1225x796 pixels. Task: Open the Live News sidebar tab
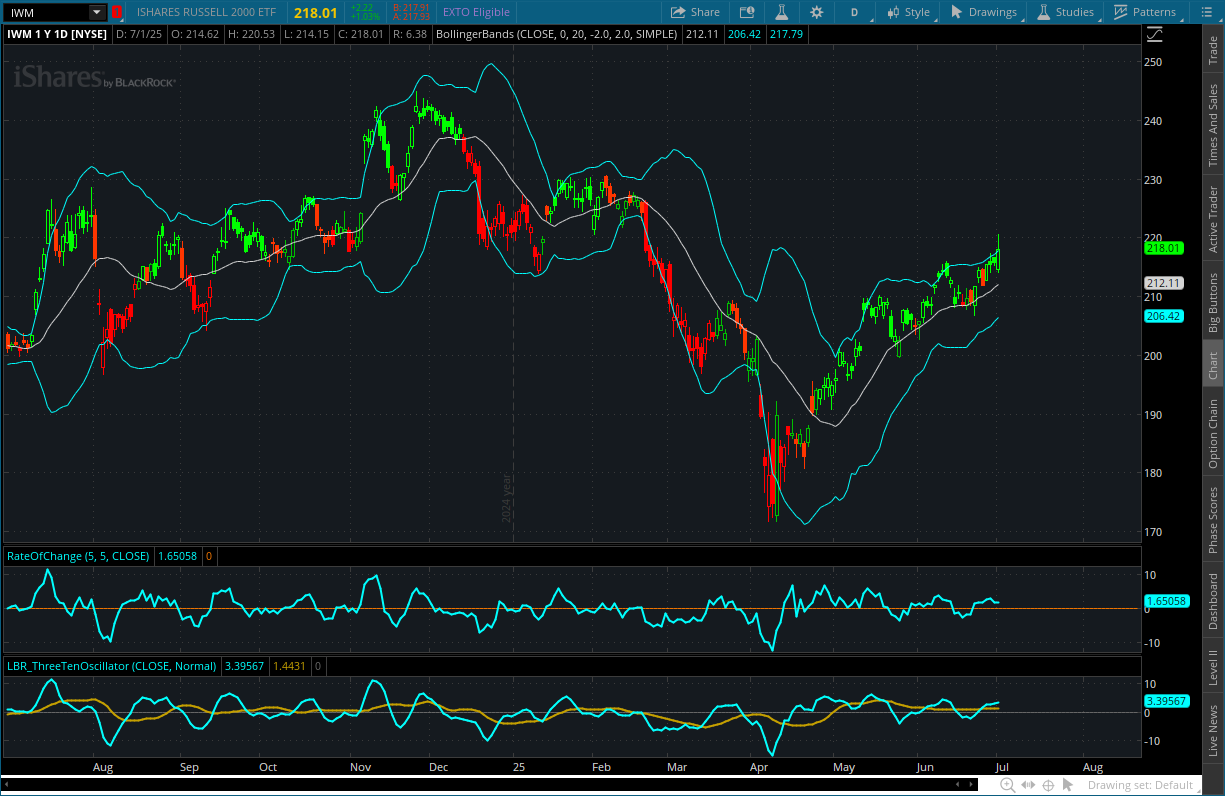[x=1213, y=730]
